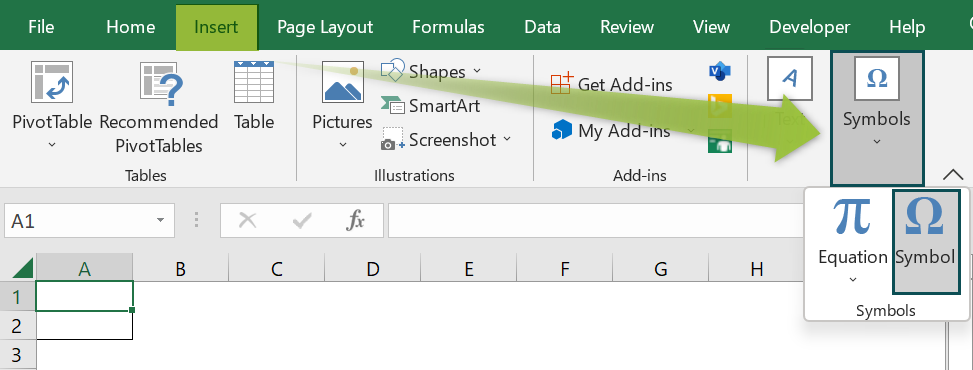Click the People Graph add-in icon

click(720, 142)
